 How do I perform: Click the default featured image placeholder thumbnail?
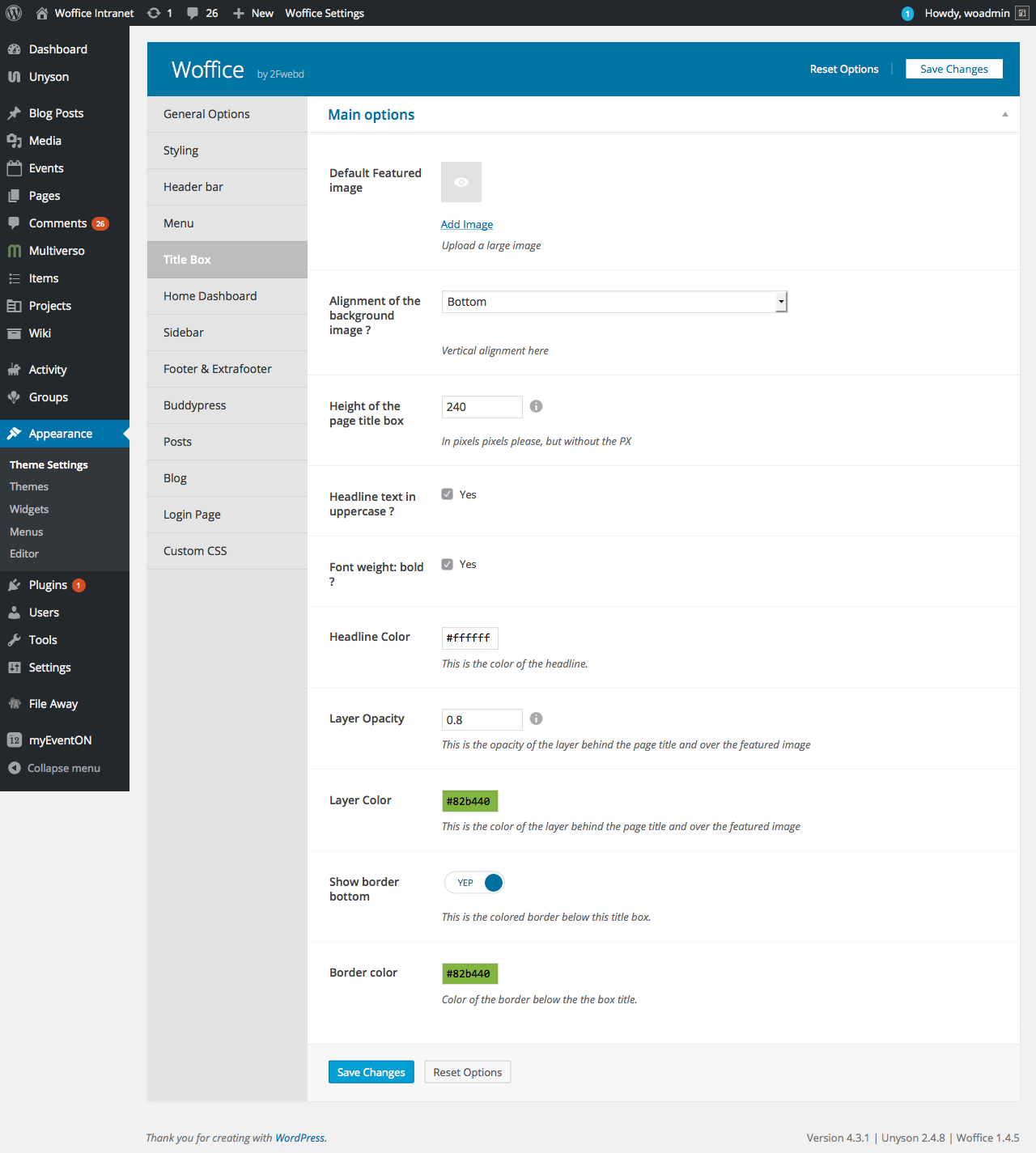[461, 182]
